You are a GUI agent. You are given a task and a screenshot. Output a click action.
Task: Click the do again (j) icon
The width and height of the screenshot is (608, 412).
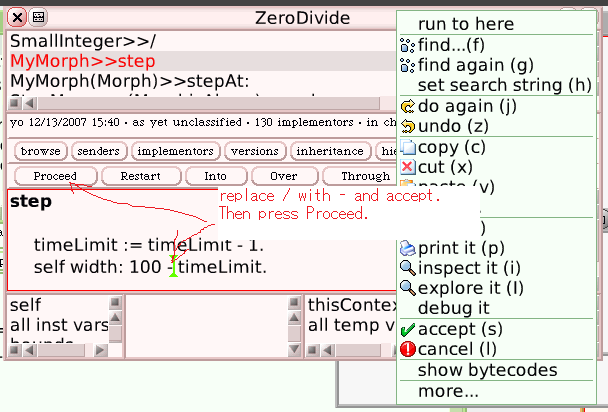point(407,106)
